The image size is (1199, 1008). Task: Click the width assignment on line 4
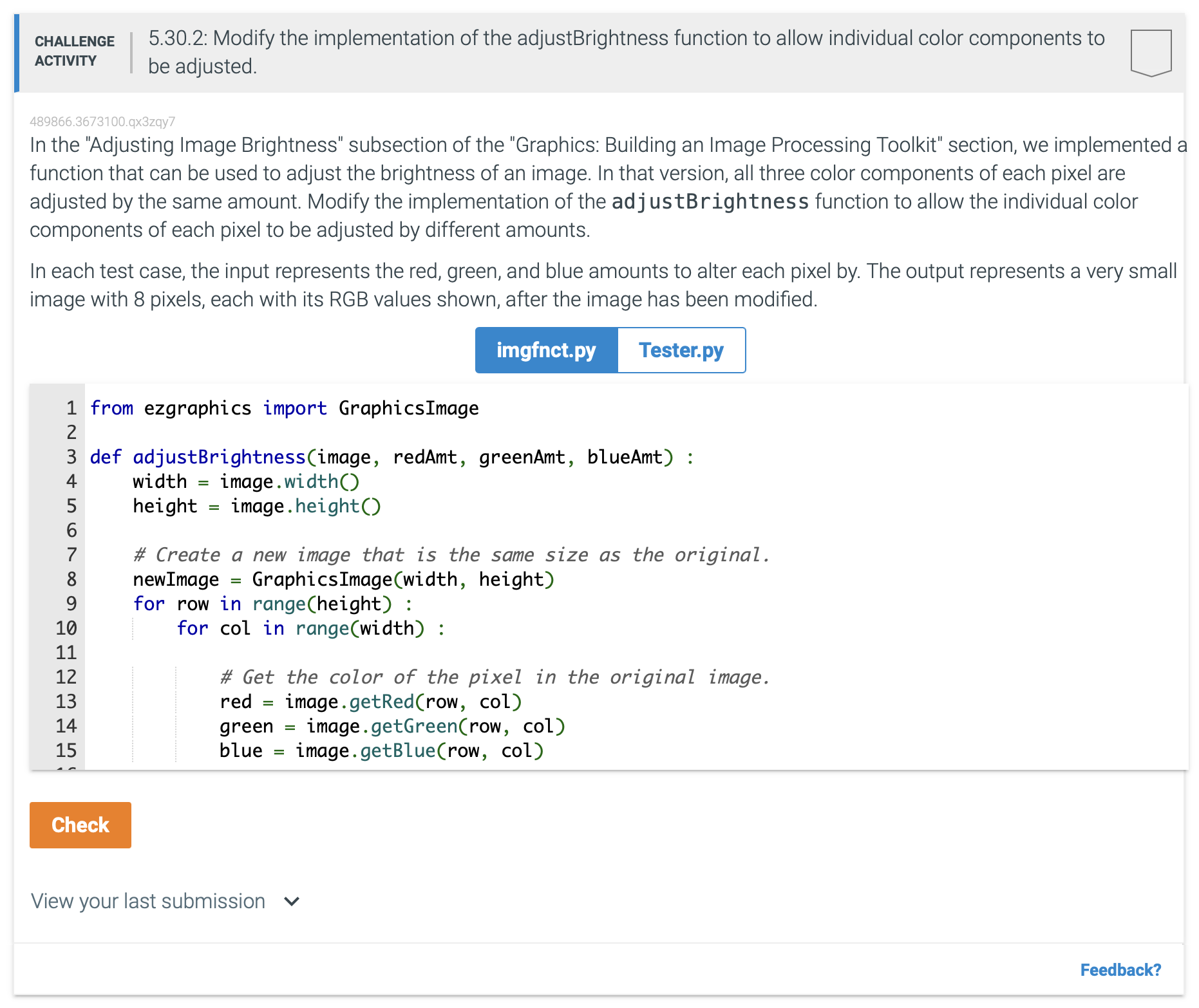pos(245,481)
